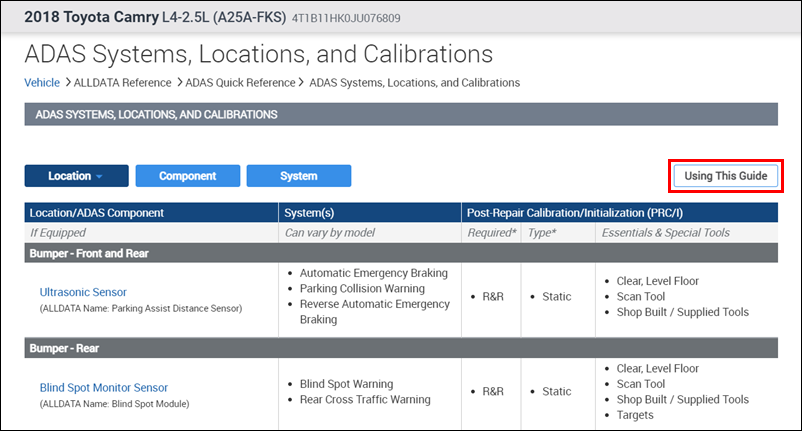Click ADAS Quick Reference in the breadcrumb
Viewport: 802px width, 431px height.
(240, 83)
